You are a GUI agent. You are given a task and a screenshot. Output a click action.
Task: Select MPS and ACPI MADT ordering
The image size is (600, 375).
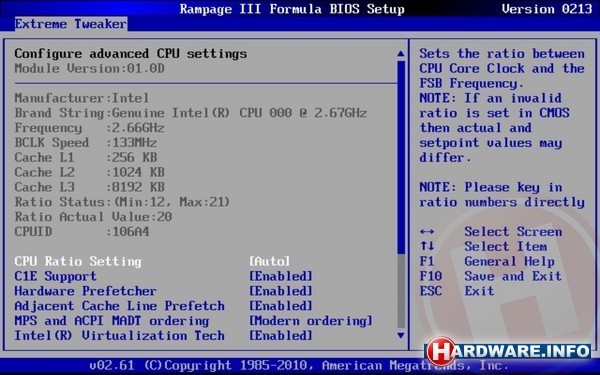112,321
